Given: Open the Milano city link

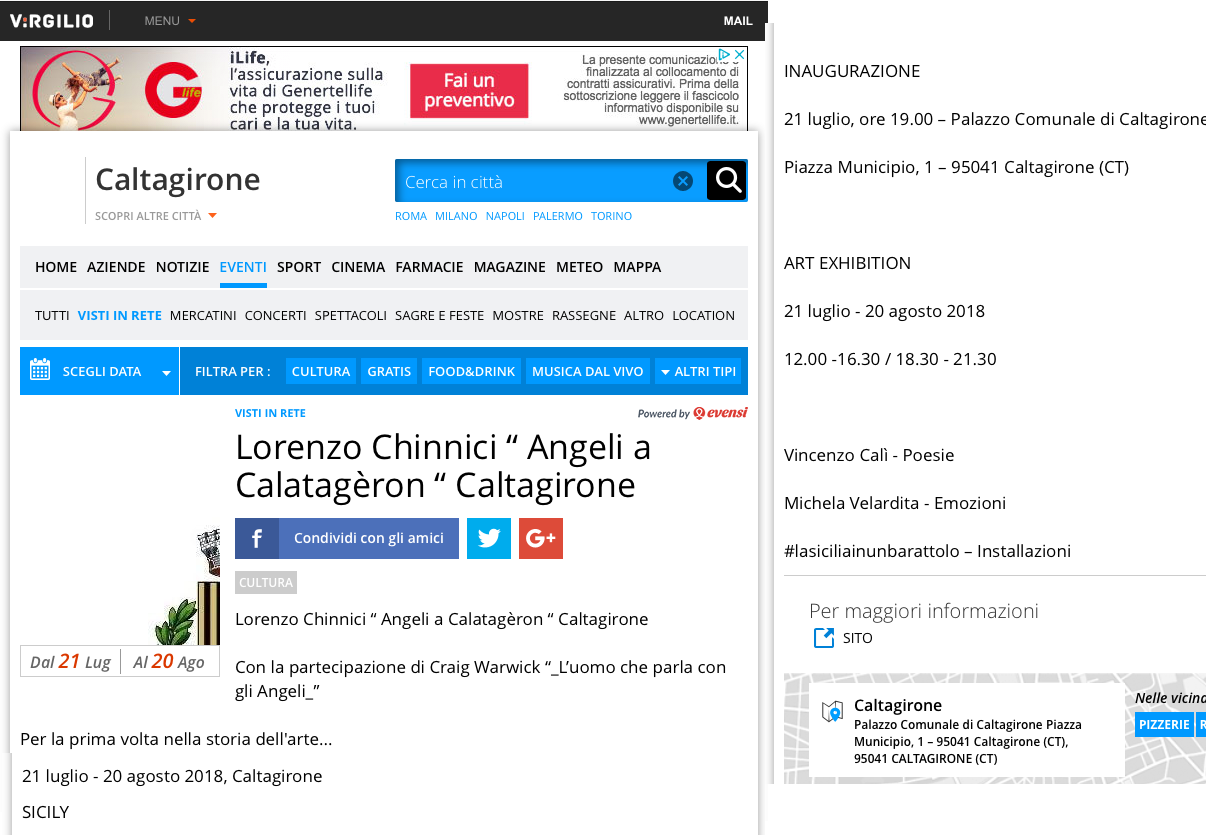Looking at the screenshot, I should click(456, 216).
